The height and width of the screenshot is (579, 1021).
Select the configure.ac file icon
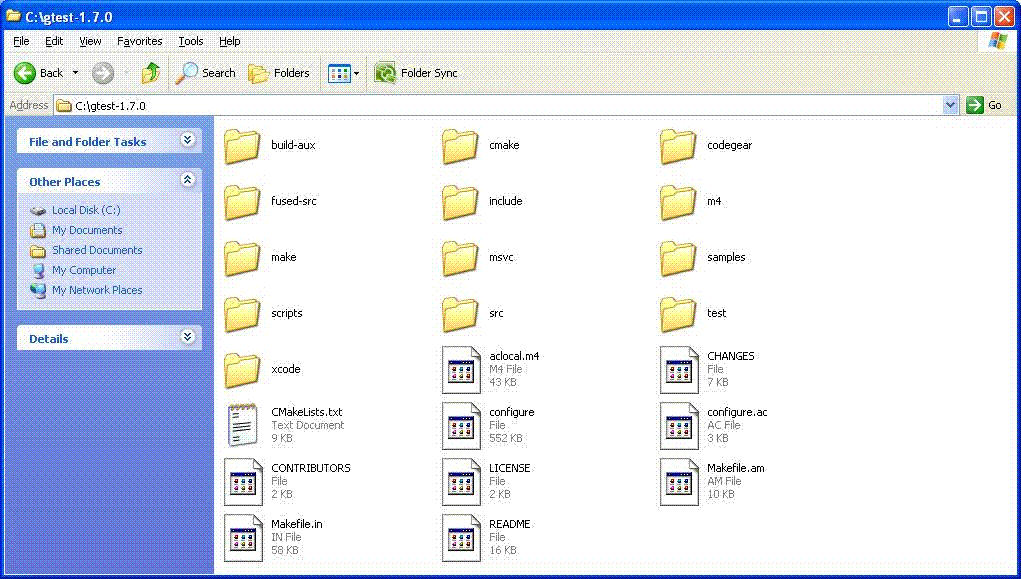[679, 426]
